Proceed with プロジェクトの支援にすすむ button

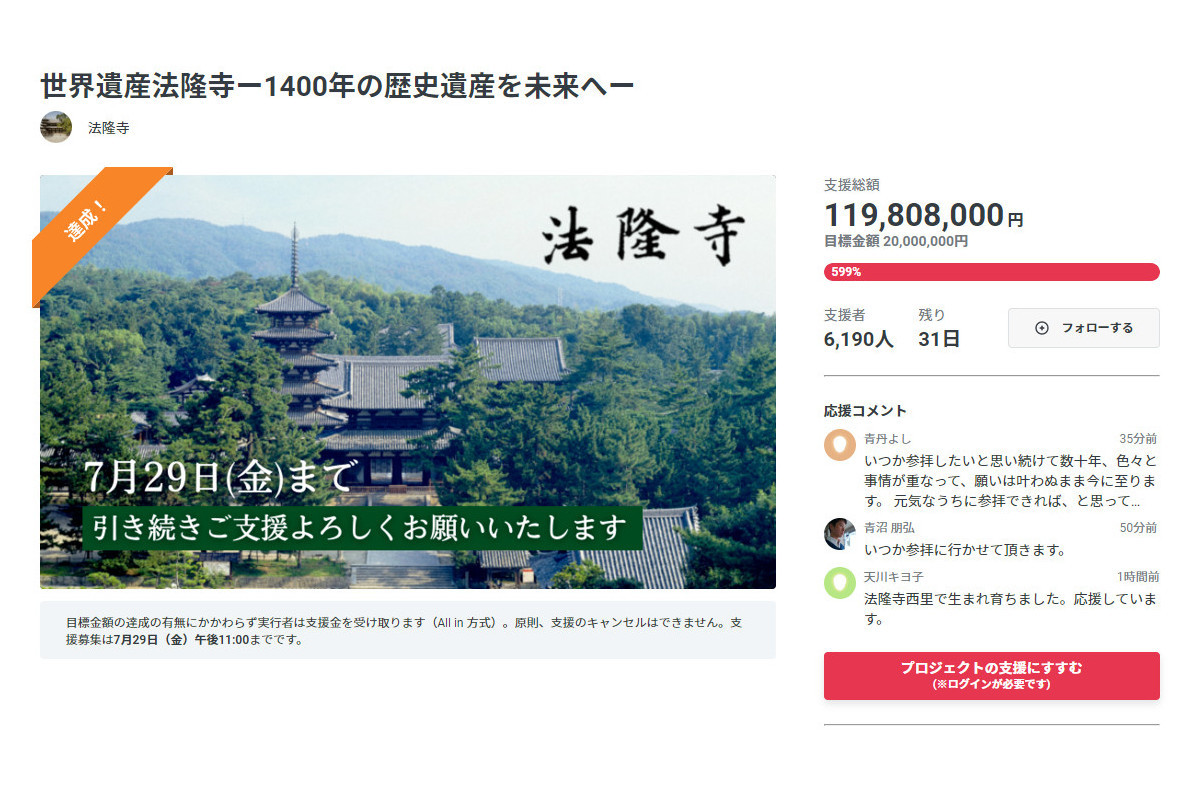991,676
